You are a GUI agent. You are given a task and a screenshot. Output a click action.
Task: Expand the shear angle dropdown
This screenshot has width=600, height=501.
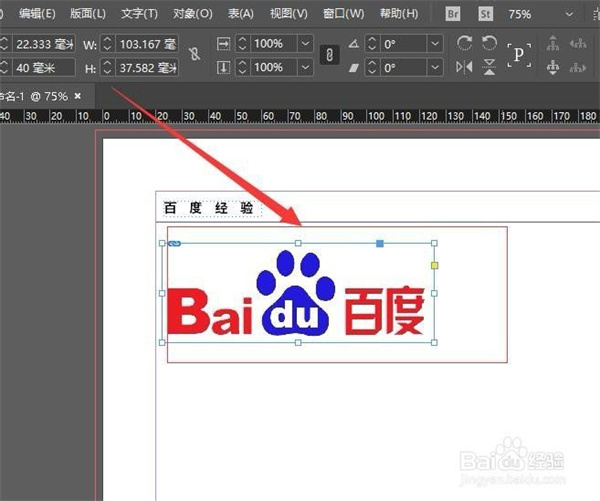point(435,68)
